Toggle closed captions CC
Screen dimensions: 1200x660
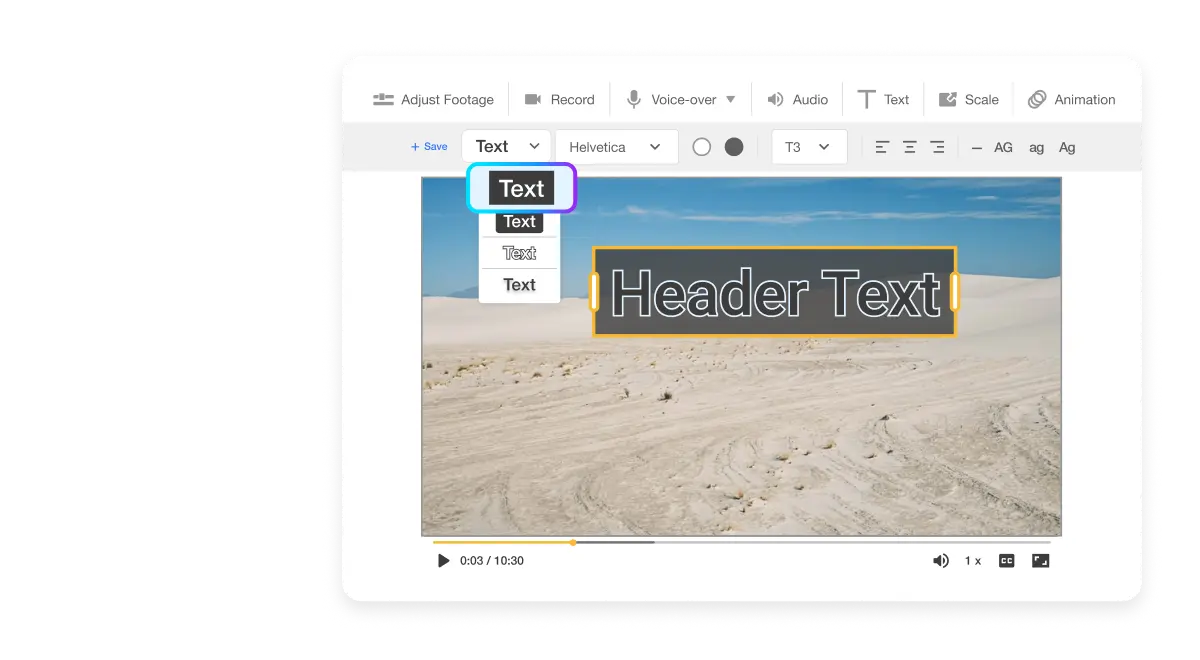(x=1007, y=561)
